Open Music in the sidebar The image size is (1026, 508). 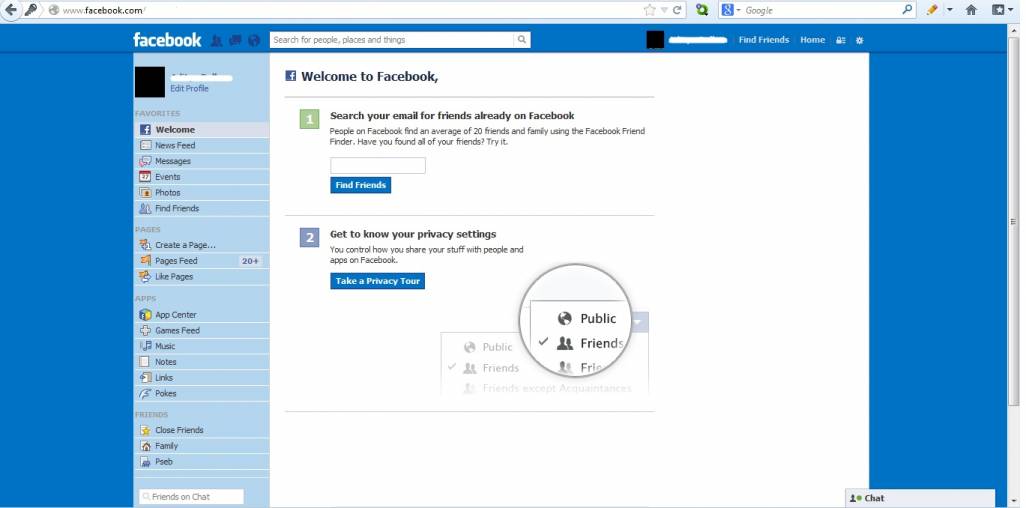point(202,346)
